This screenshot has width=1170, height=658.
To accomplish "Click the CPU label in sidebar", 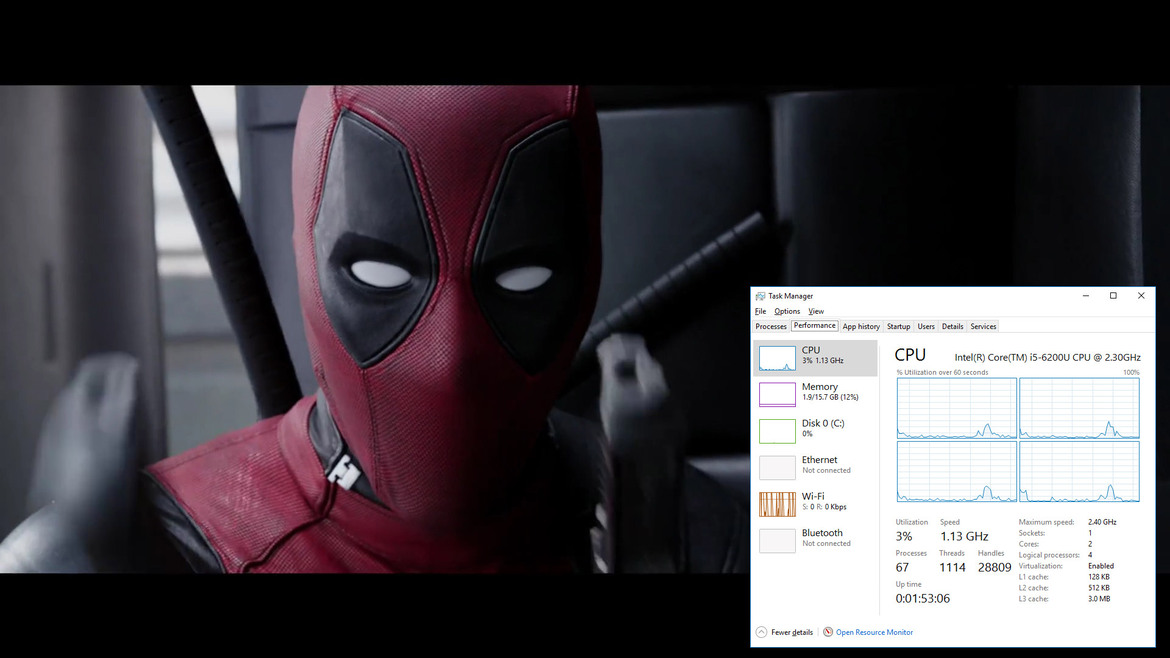I will pos(810,350).
